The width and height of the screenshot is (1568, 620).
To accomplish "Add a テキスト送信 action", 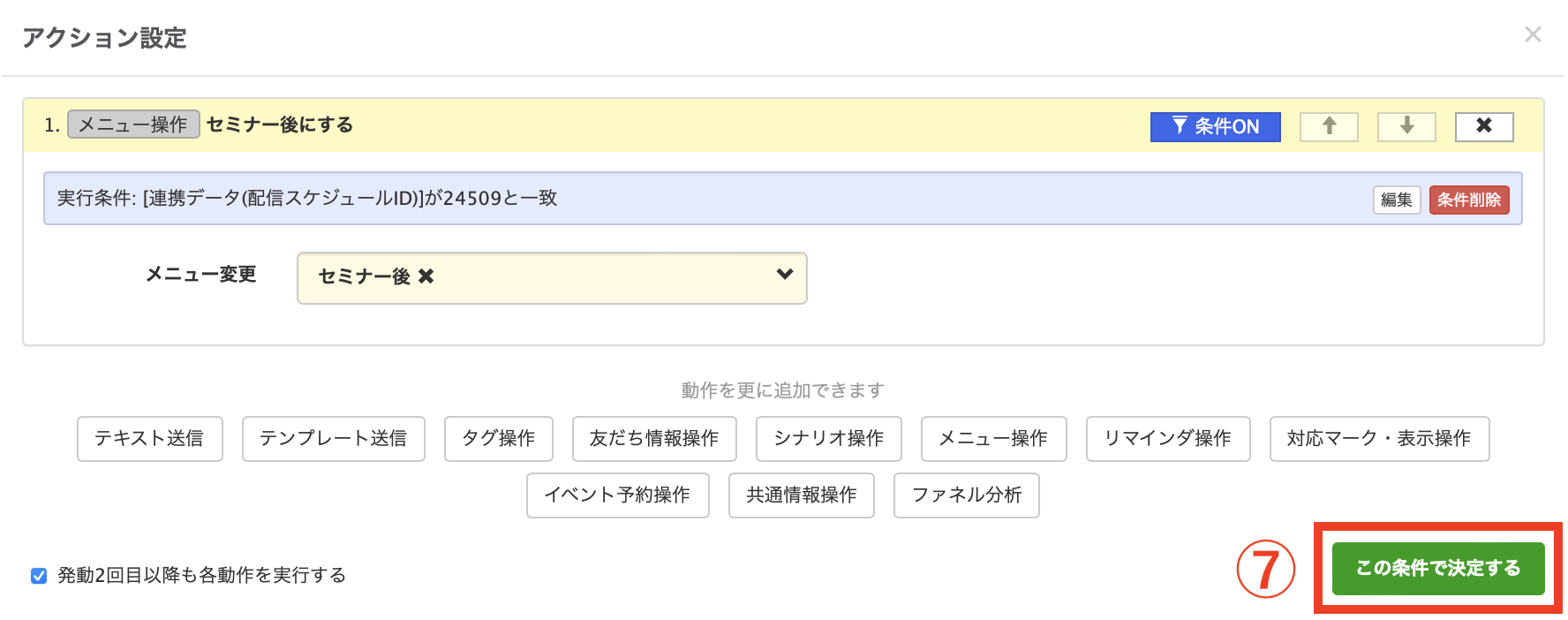I will coord(149,438).
